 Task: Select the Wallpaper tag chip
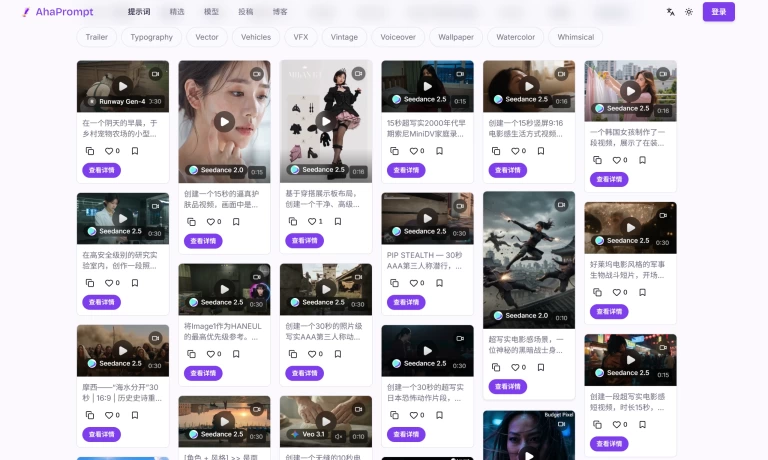pos(456,37)
